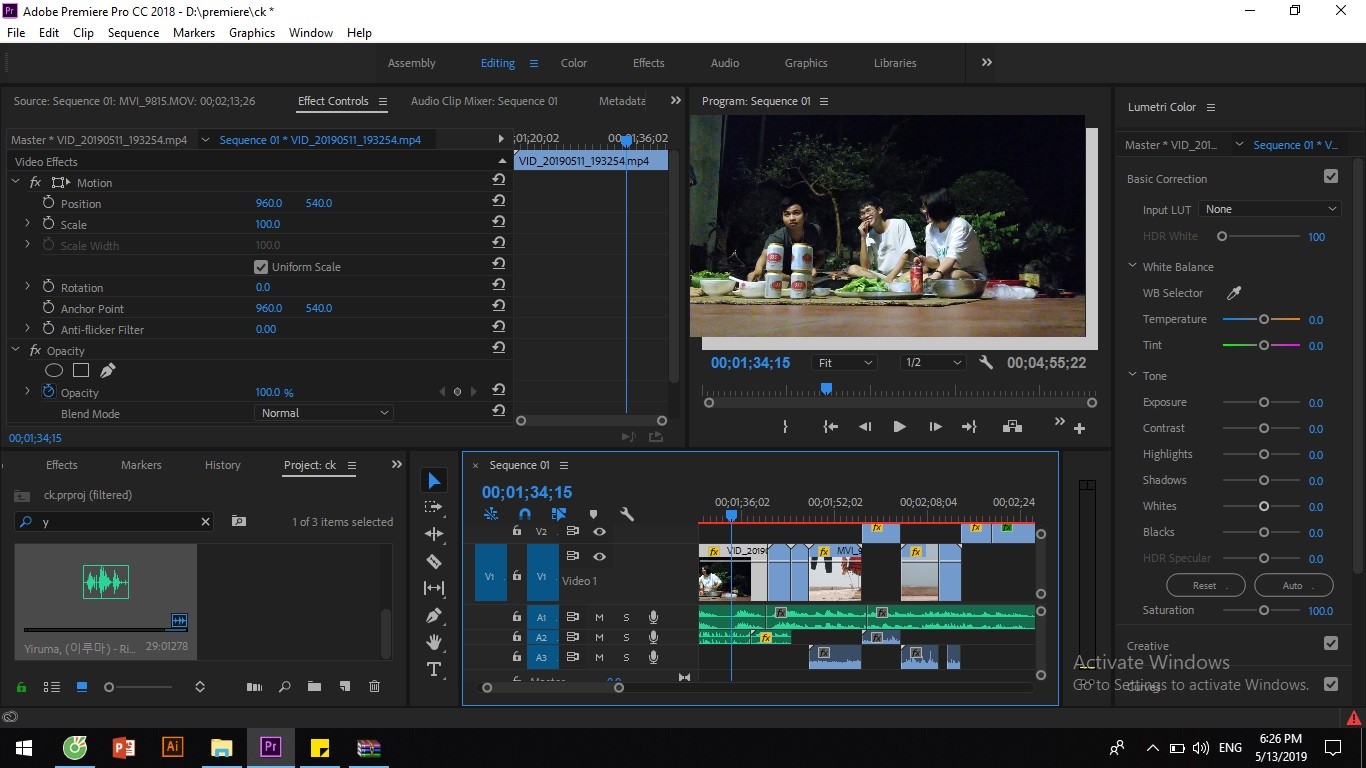Switch to the Color workspace tab
The width and height of the screenshot is (1366, 768).
574,63
